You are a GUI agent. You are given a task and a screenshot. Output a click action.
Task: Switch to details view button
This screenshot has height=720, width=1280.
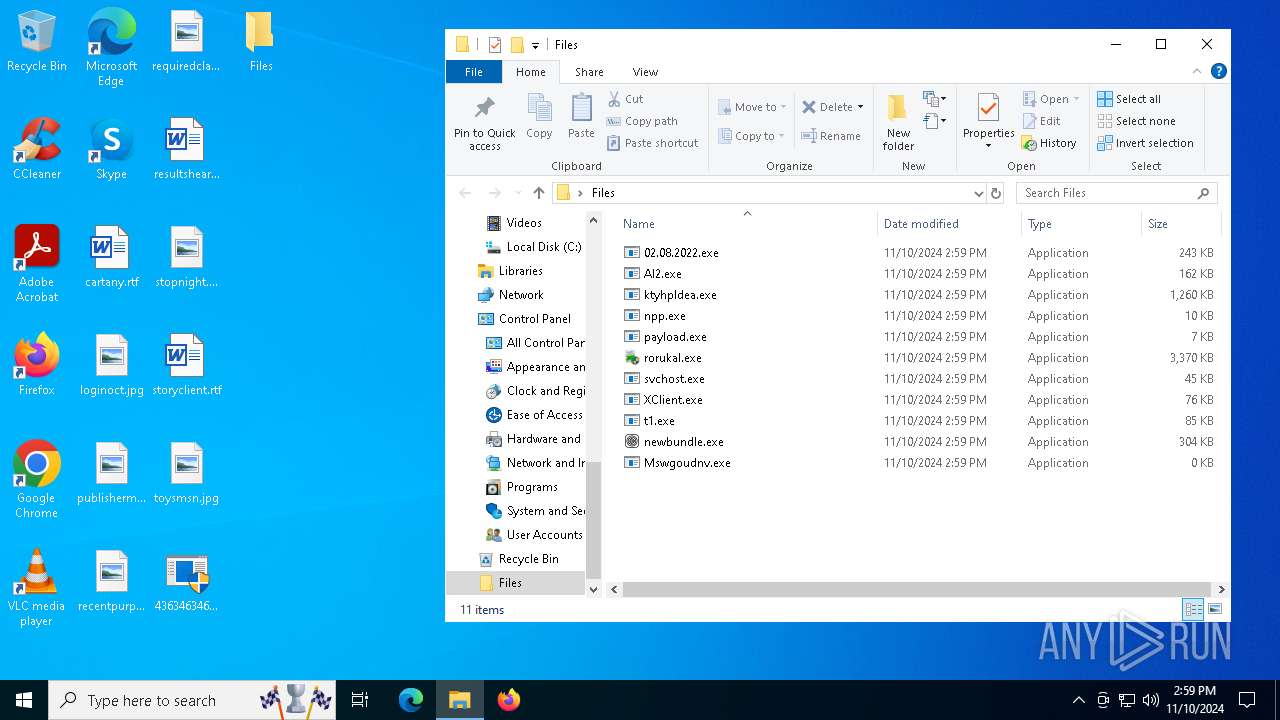(x=1193, y=609)
